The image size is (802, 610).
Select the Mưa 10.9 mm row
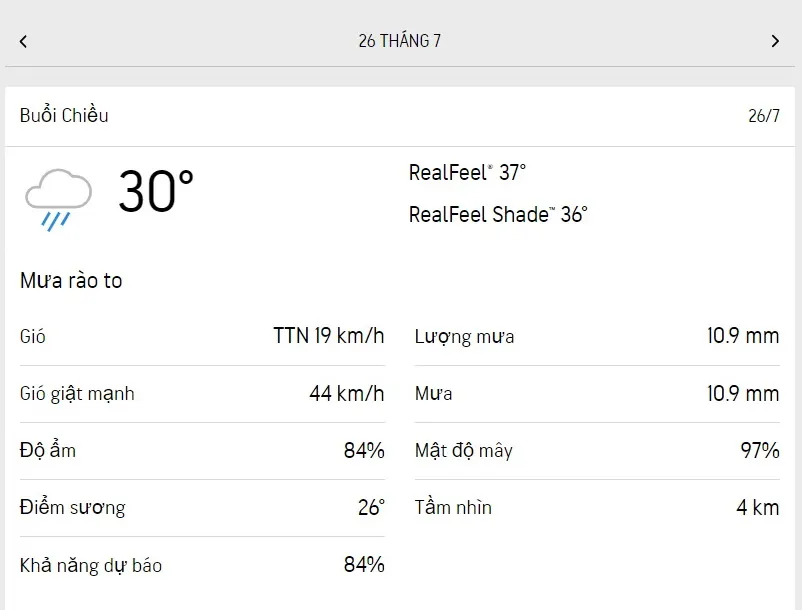click(x=597, y=394)
